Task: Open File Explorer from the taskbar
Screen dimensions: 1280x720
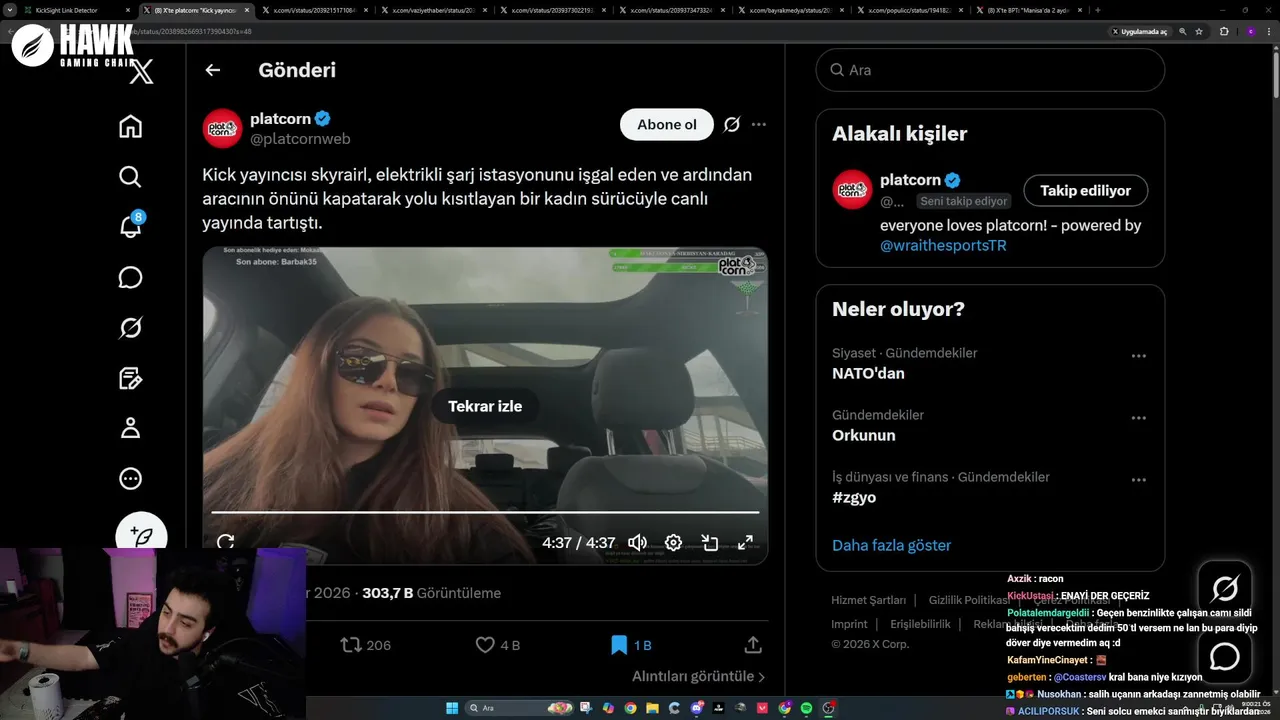Action: point(652,708)
